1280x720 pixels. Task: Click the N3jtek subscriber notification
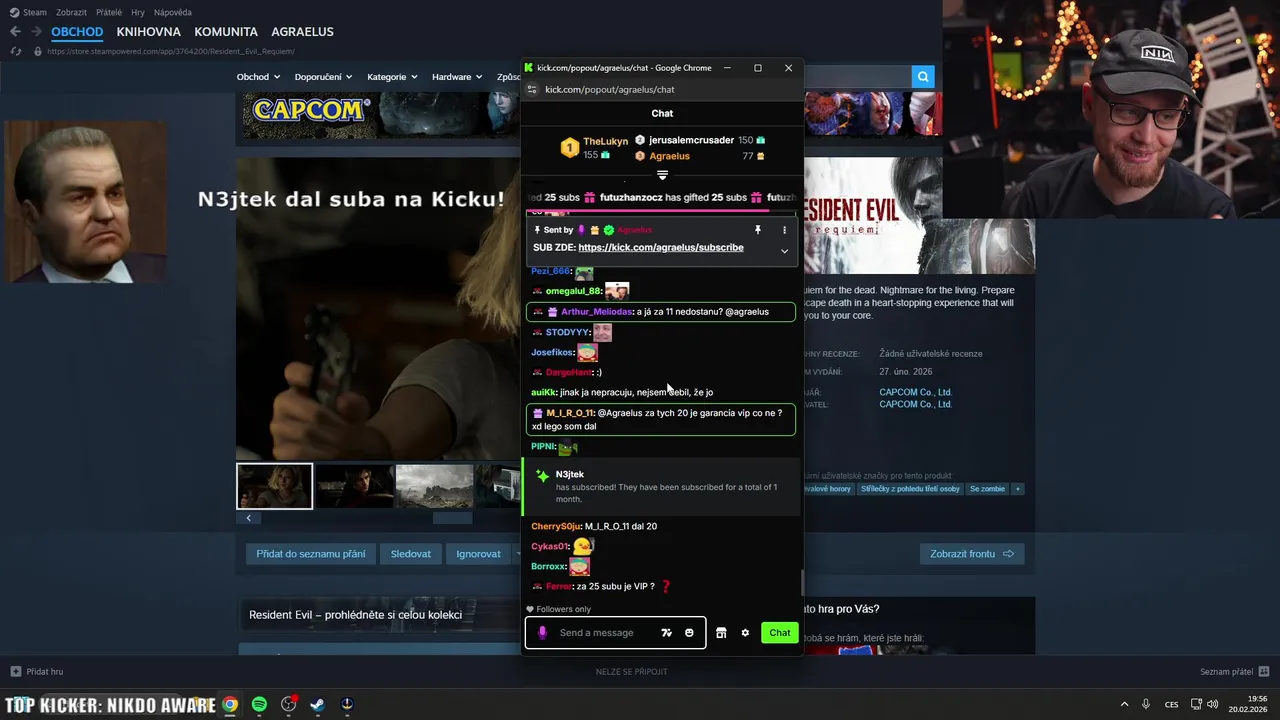click(662, 487)
